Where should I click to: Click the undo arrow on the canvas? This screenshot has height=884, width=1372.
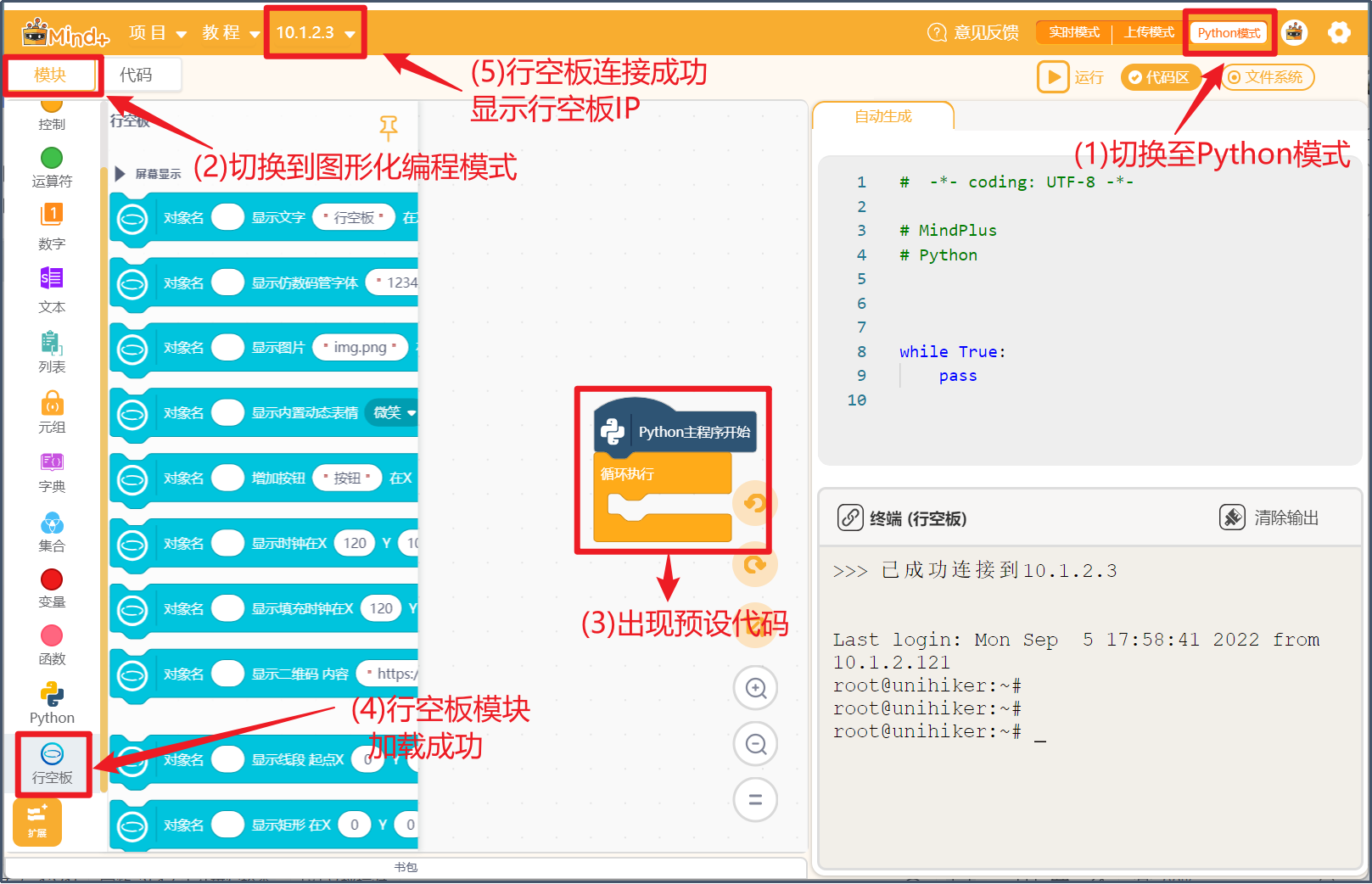754,503
